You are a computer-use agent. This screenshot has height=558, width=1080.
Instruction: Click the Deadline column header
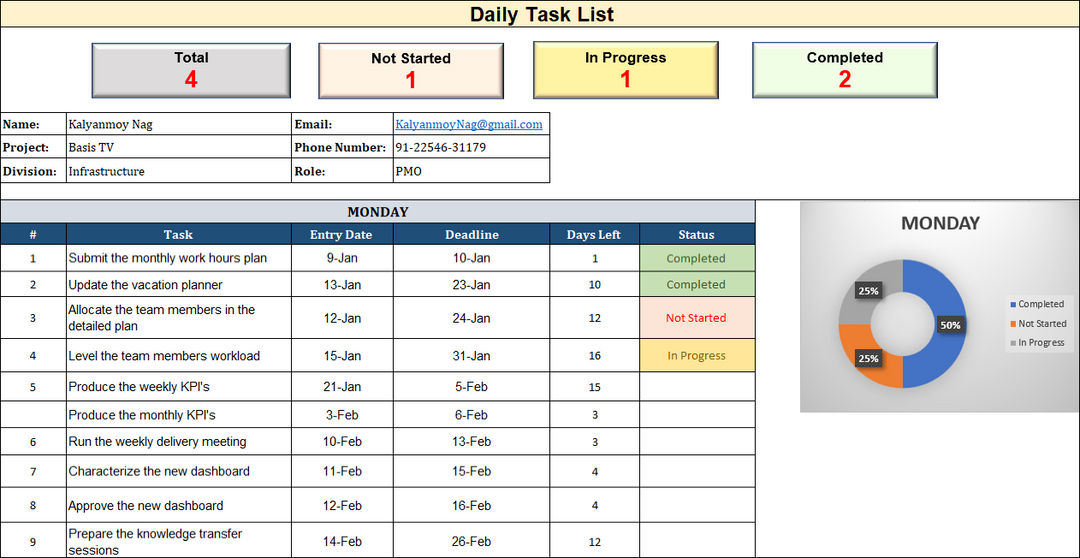(x=471, y=235)
